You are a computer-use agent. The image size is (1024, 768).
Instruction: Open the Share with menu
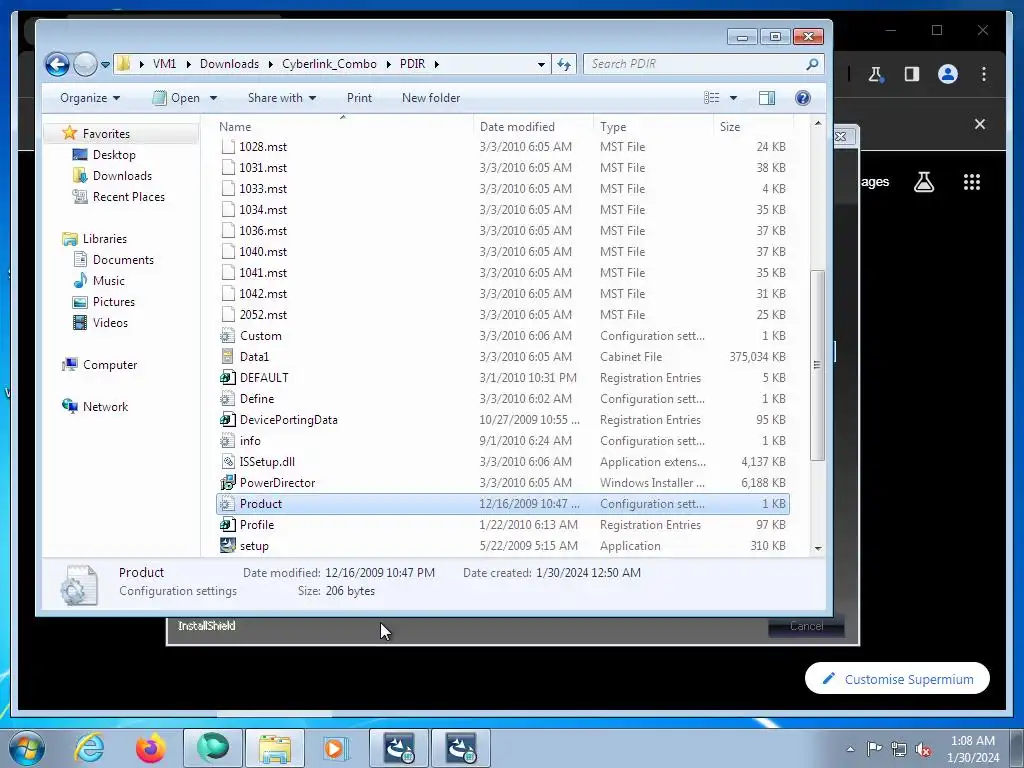point(281,98)
